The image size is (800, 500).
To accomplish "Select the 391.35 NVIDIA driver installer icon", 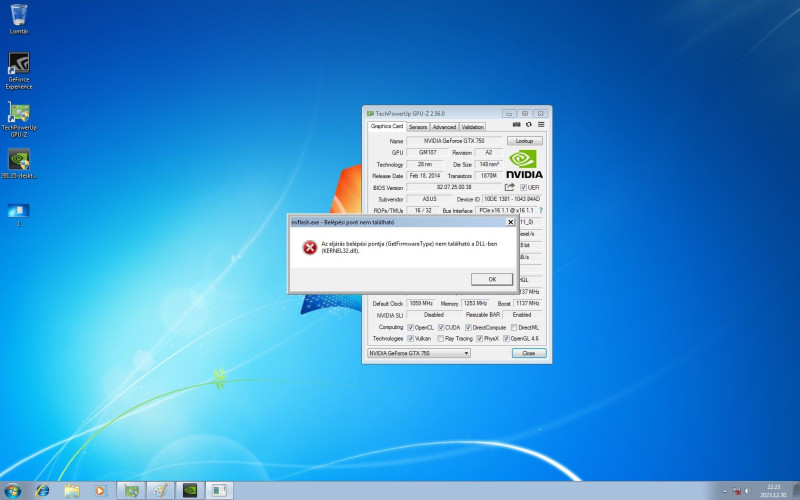I will [19, 163].
